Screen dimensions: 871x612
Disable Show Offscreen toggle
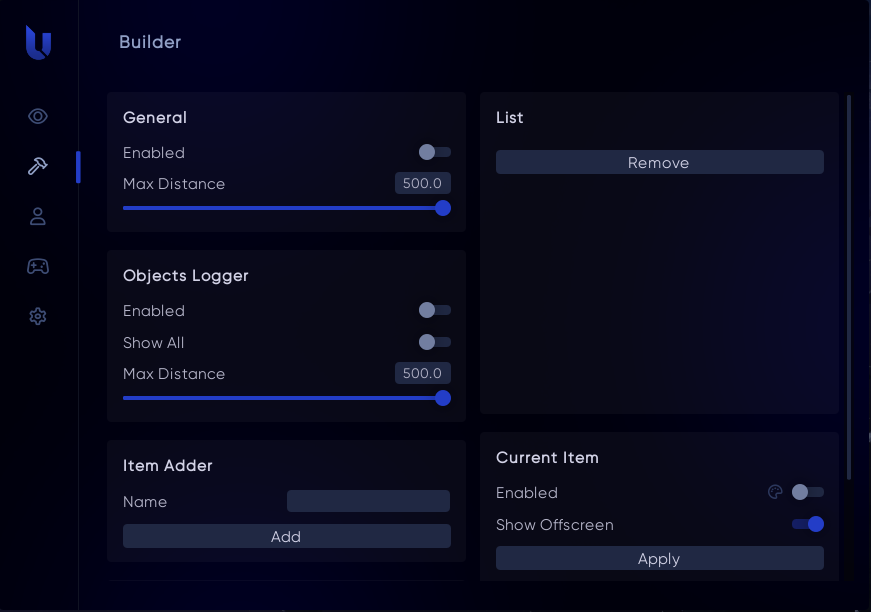807,524
